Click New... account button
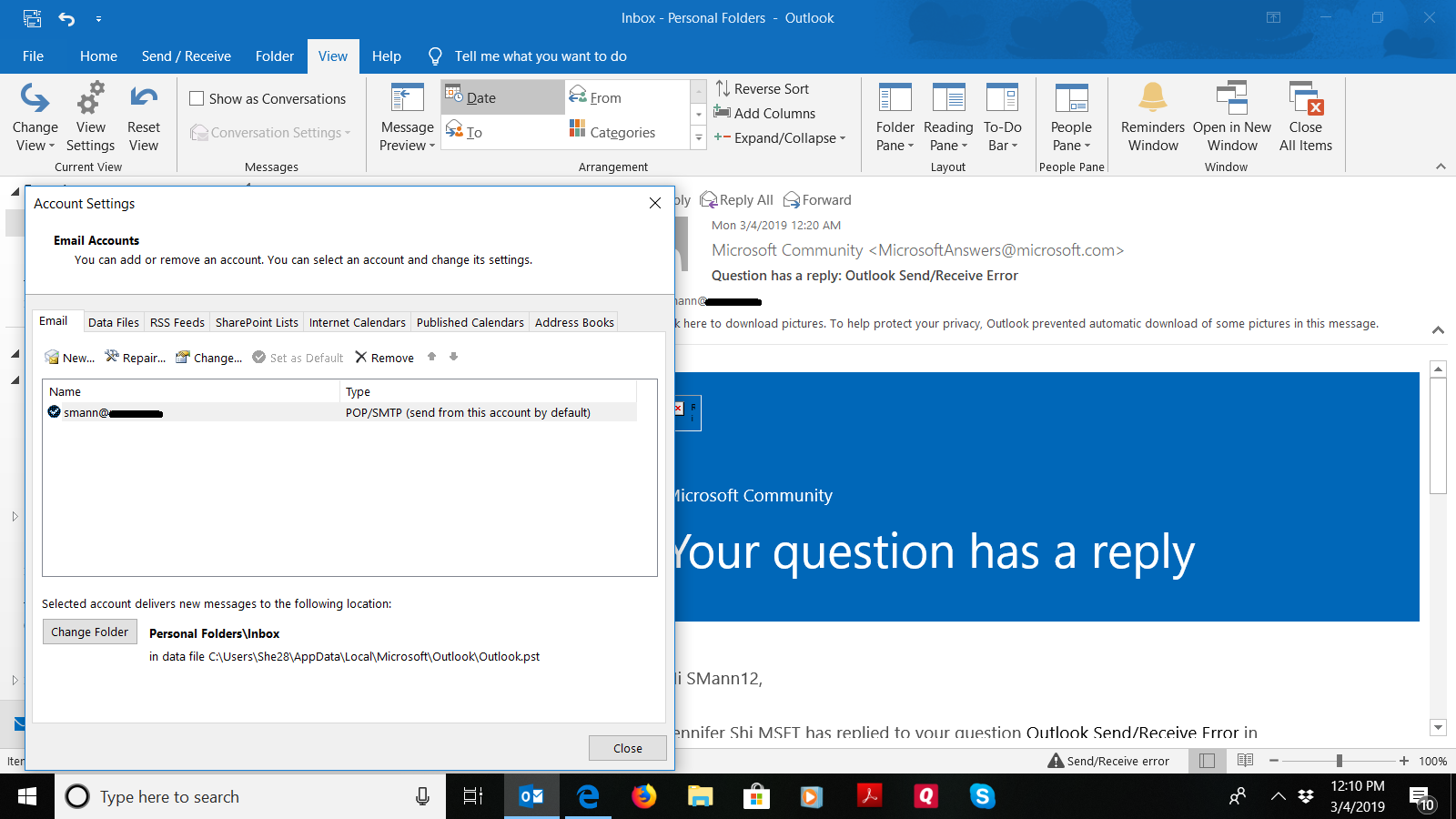1456x819 pixels. (x=69, y=358)
